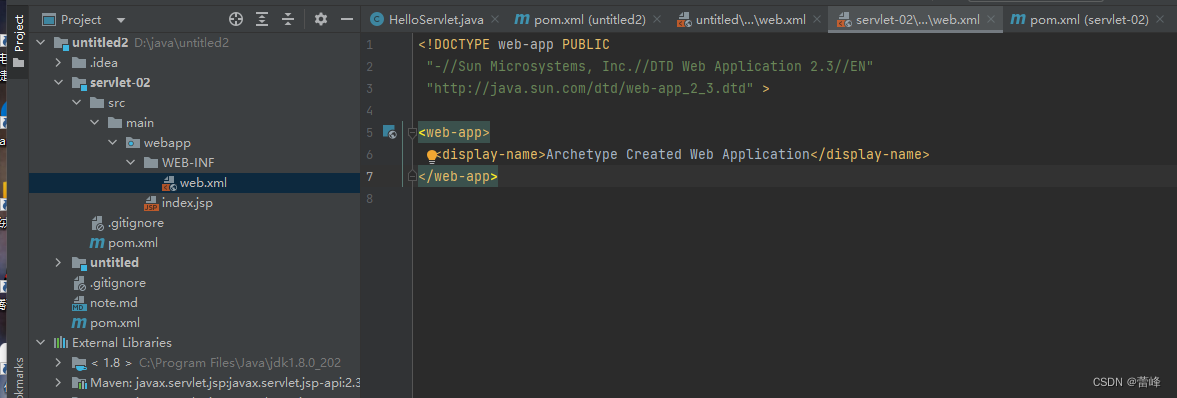Click the fold marker at </web-app>
Screen dimensions: 1177x398
tap(411, 176)
